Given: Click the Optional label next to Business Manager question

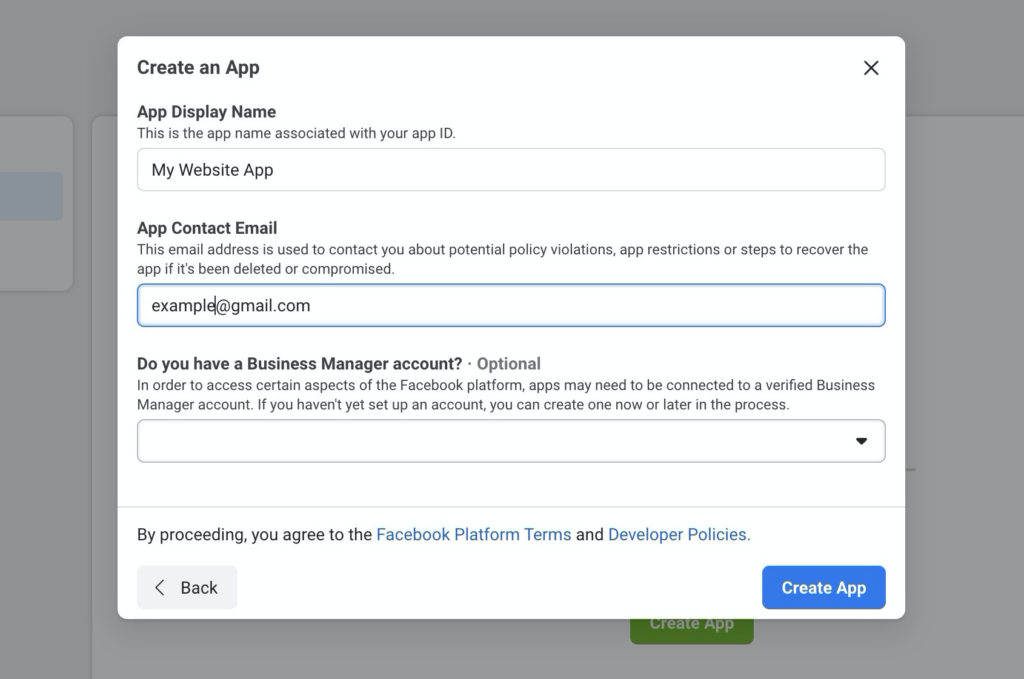Looking at the screenshot, I should [x=508, y=363].
